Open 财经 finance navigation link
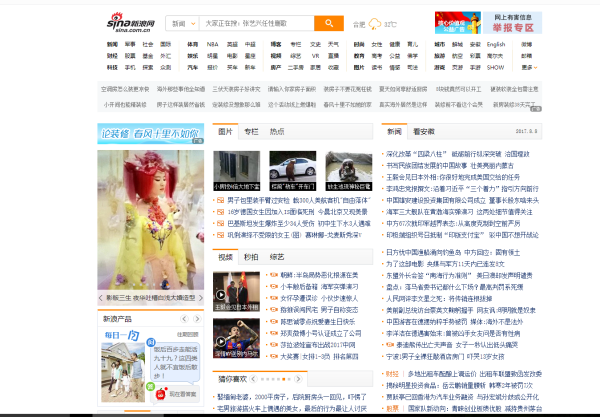The image size is (600, 417). click(x=112, y=56)
